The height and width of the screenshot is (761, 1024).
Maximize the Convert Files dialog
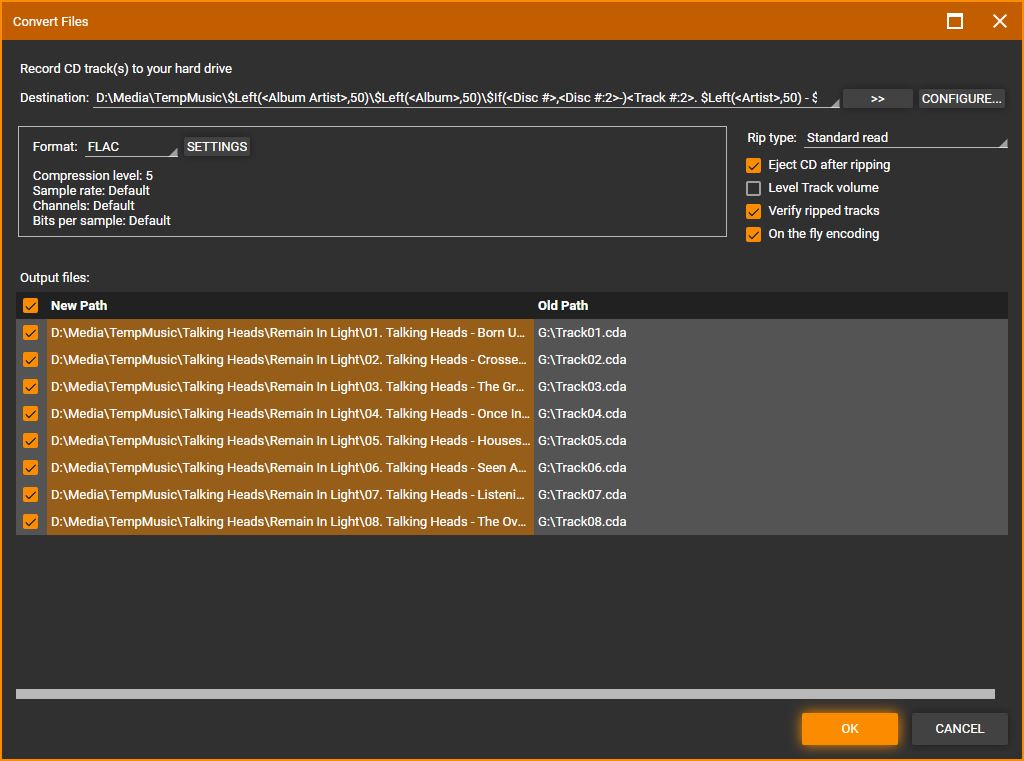(x=955, y=21)
